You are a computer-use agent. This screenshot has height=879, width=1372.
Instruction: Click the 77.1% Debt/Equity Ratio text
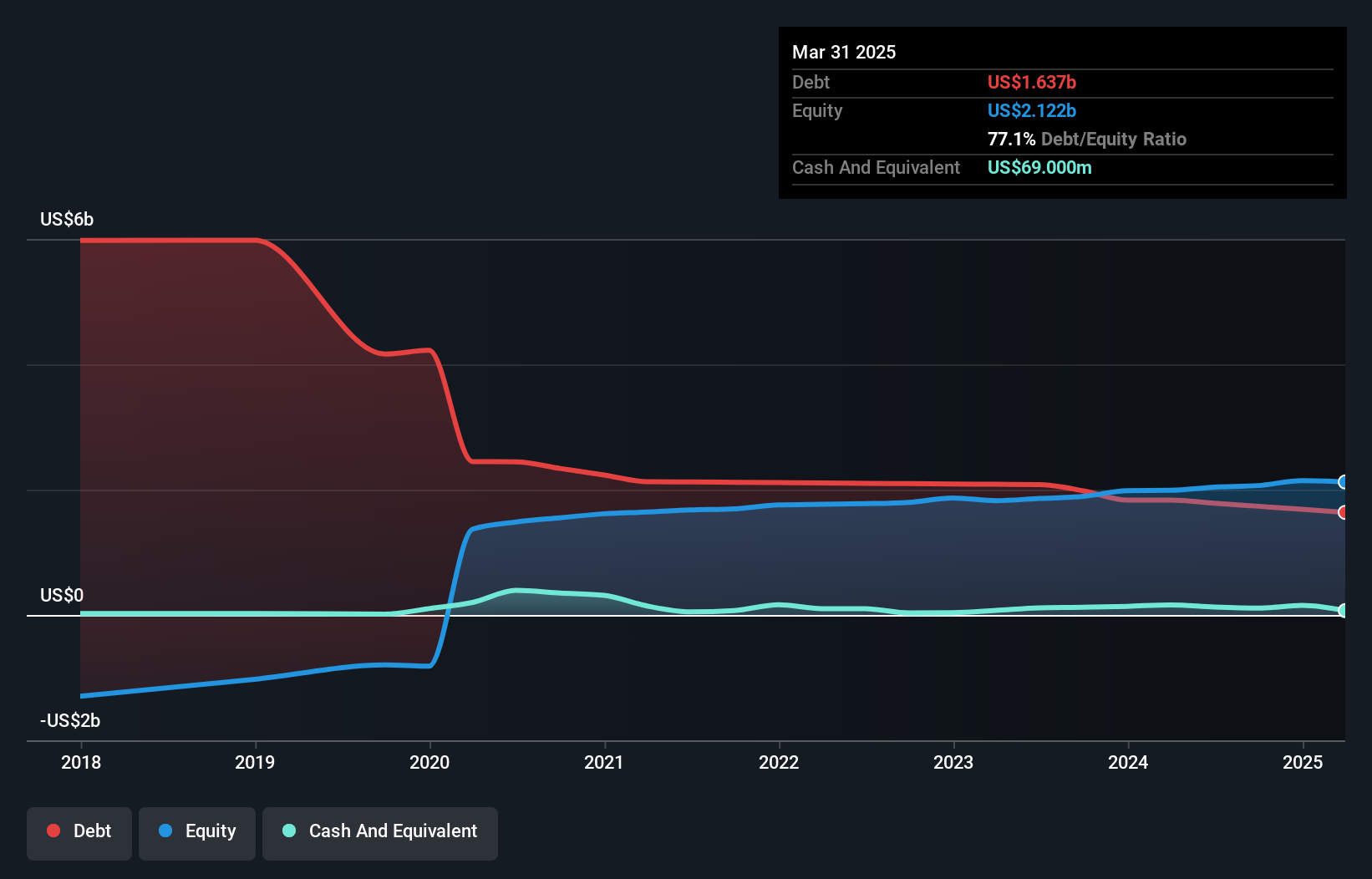click(1087, 139)
